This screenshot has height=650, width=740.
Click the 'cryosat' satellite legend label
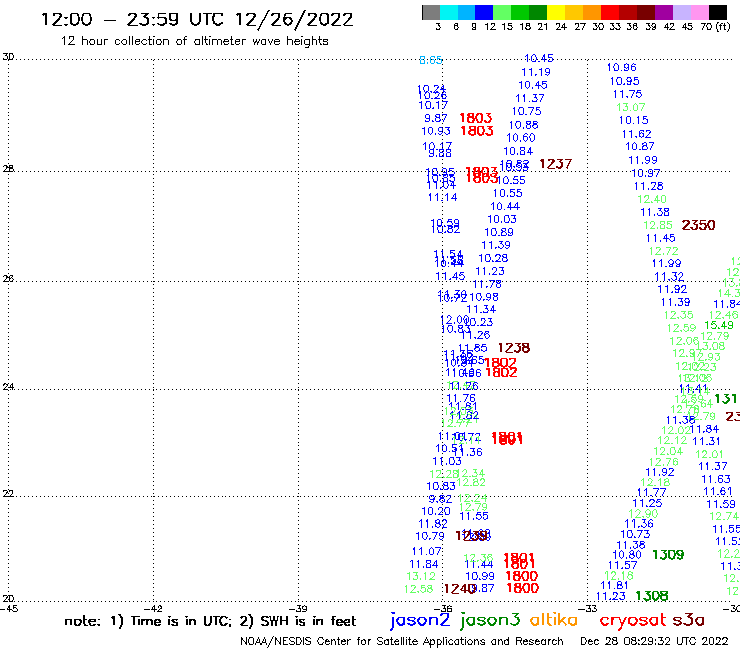[633, 620]
